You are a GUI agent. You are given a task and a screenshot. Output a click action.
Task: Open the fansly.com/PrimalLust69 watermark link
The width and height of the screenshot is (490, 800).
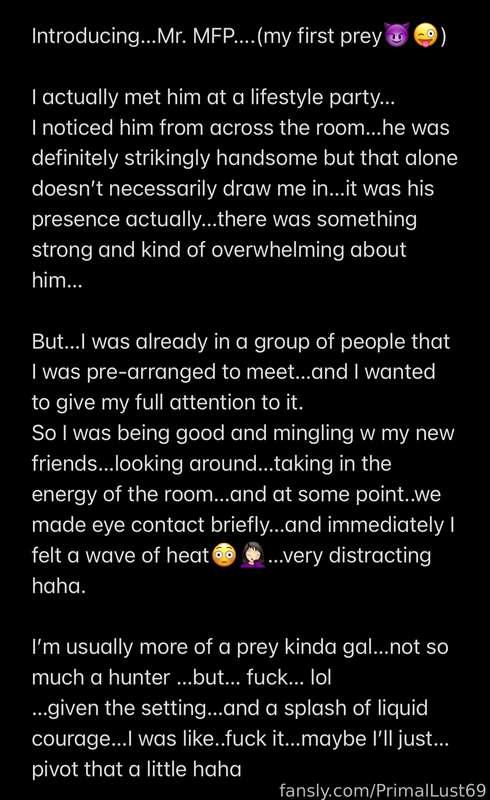pos(383,790)
